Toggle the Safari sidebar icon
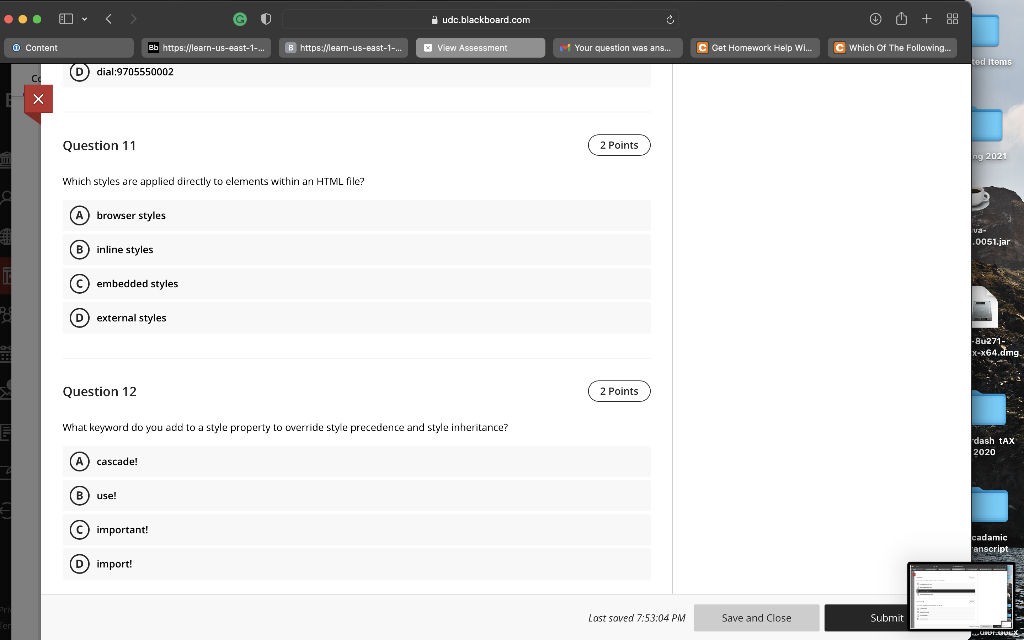 pyautogui.click(x=66, y=19)
